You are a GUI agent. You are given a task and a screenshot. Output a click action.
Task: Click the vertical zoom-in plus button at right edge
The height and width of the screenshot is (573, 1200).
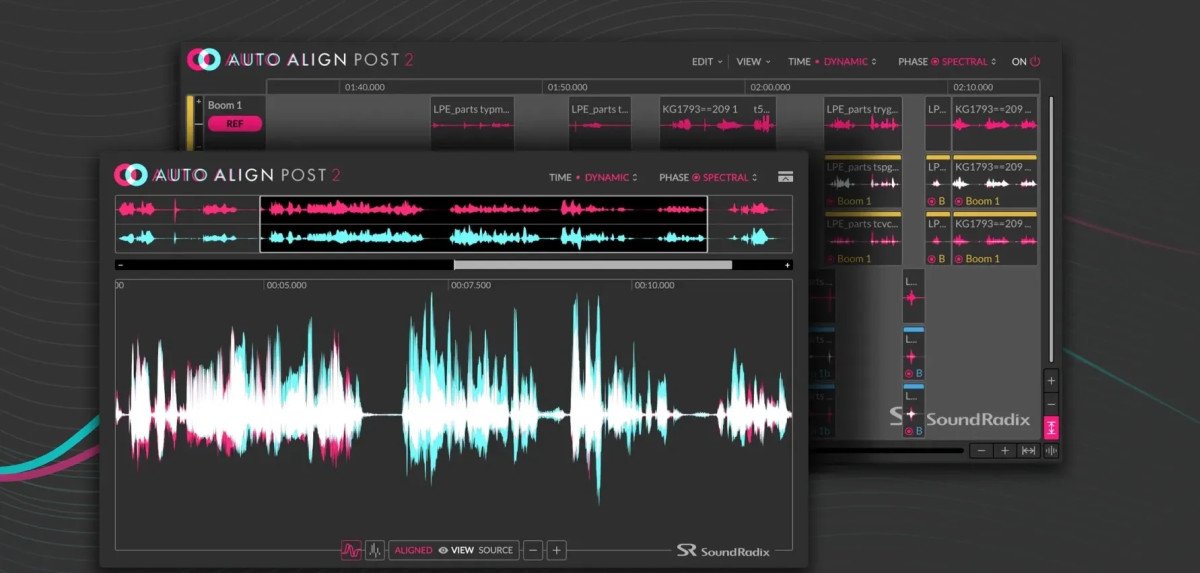[x=1051, y=381]
